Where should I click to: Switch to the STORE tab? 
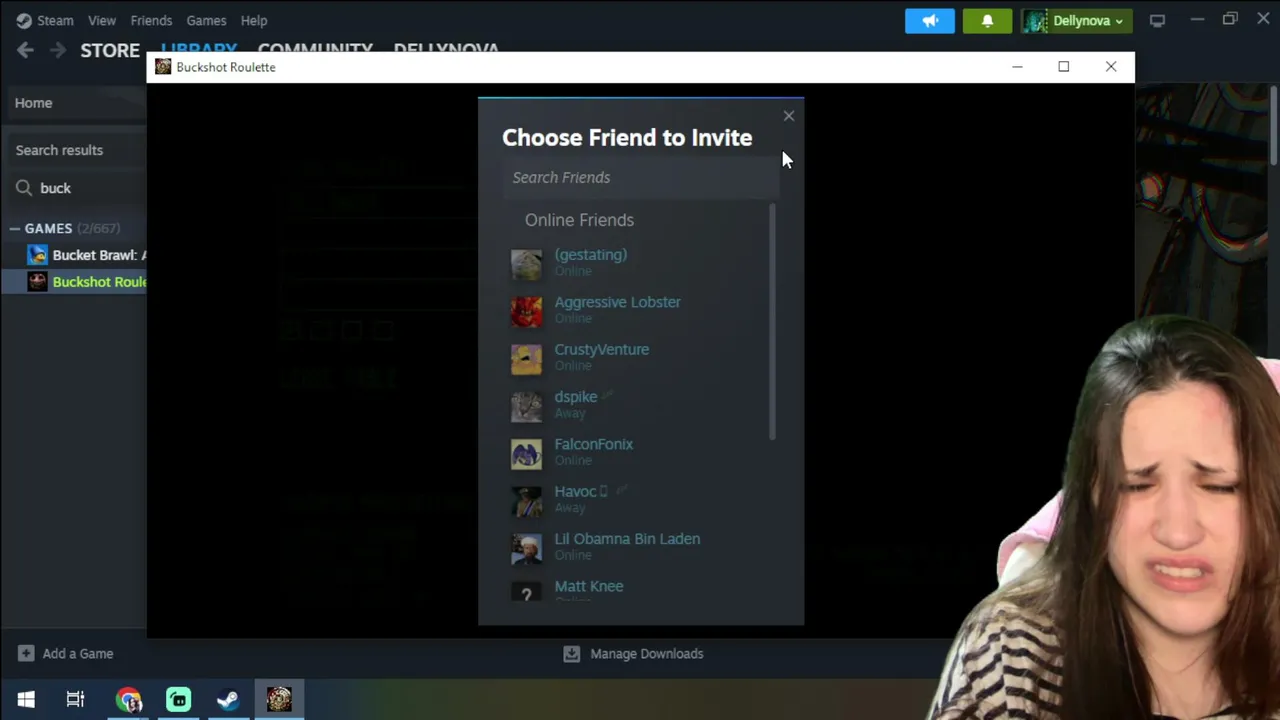(110, 50)
